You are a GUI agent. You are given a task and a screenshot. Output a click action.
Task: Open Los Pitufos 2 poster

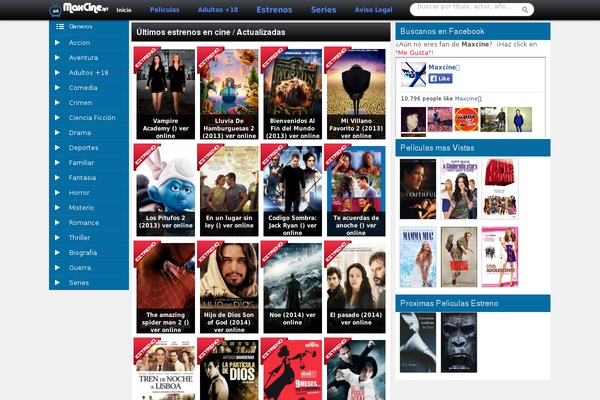[x=165, y=191]
